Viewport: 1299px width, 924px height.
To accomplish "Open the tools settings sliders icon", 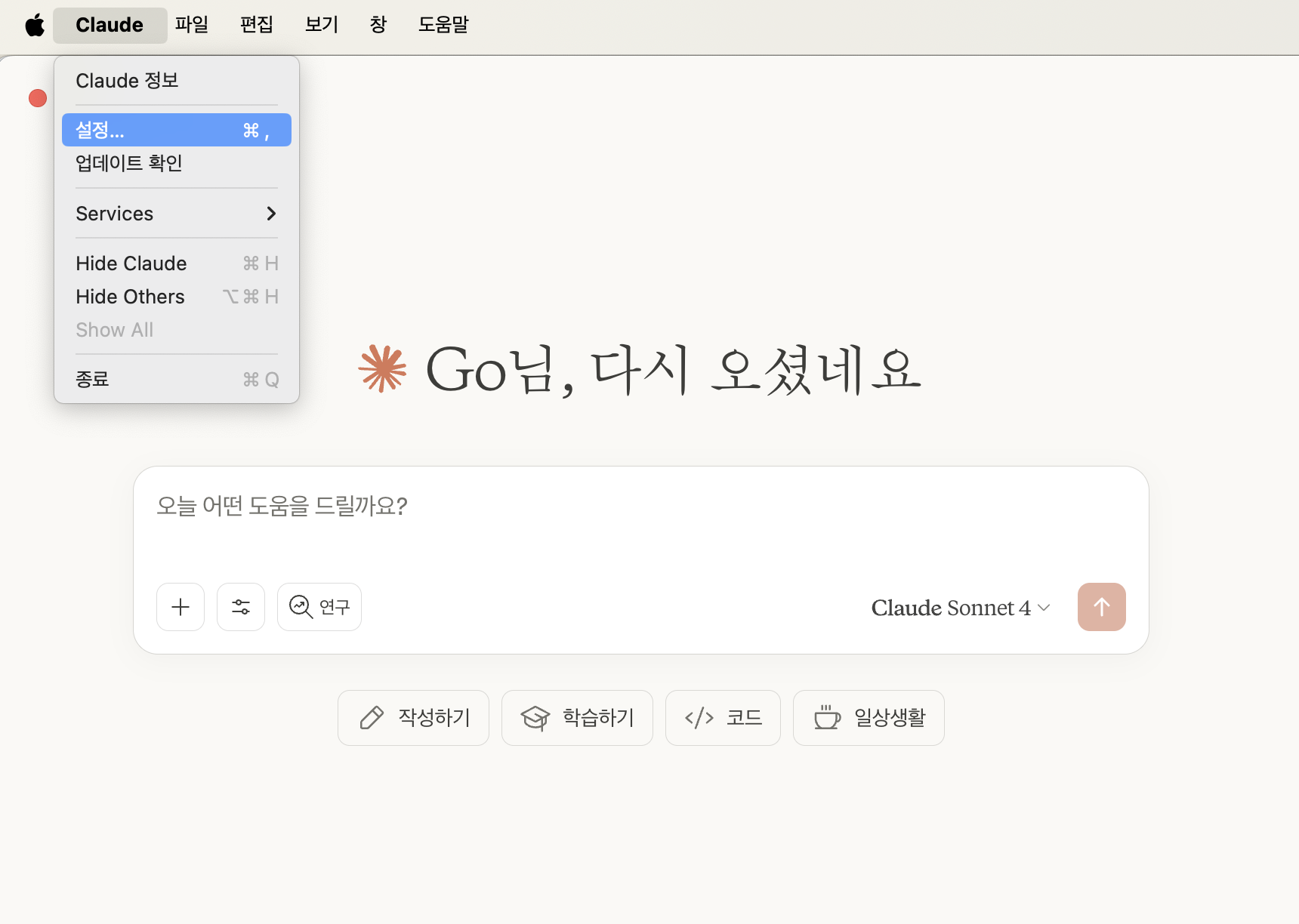I will [x=241, y=607].
